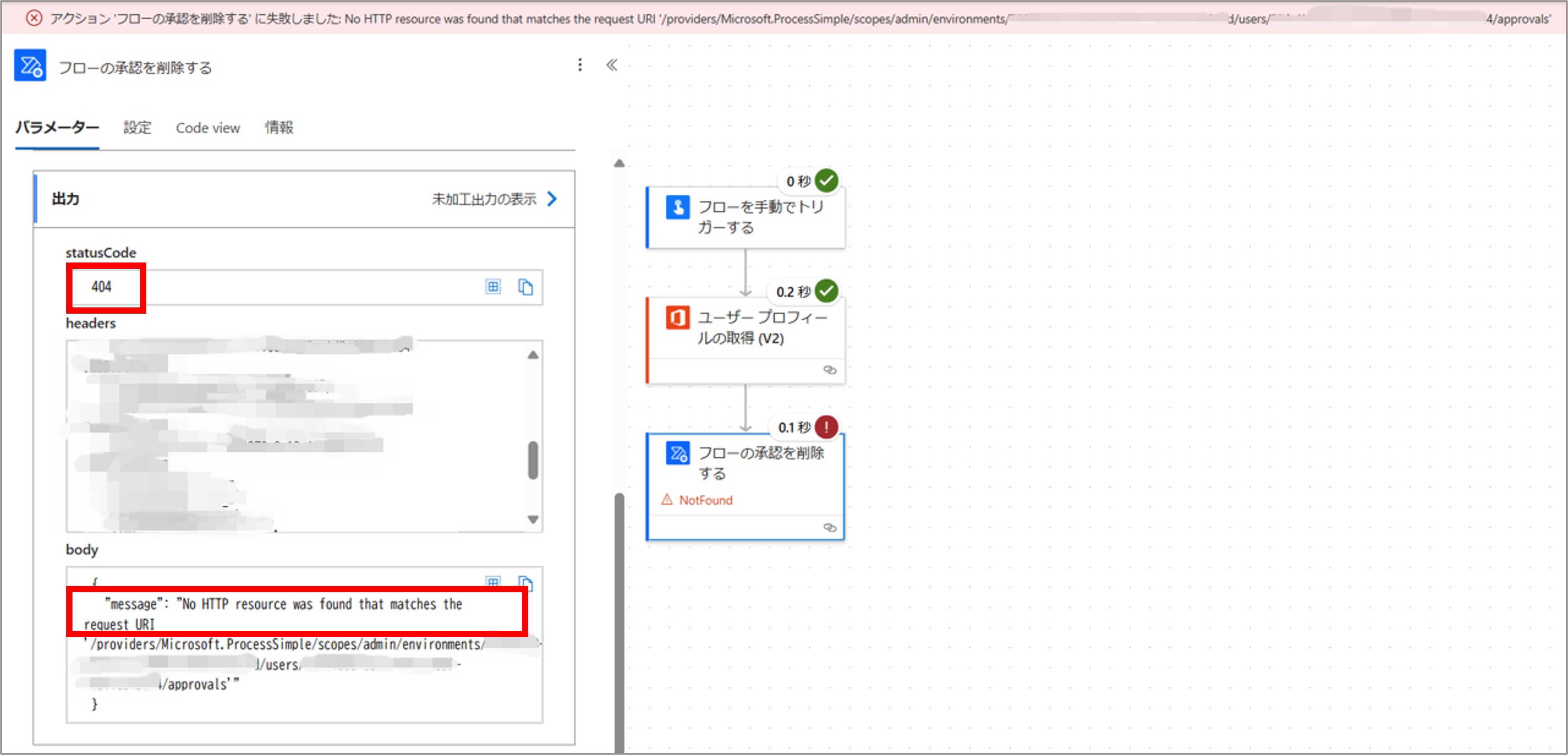Collapse the details panel with the double chevron

coord(611,65)
